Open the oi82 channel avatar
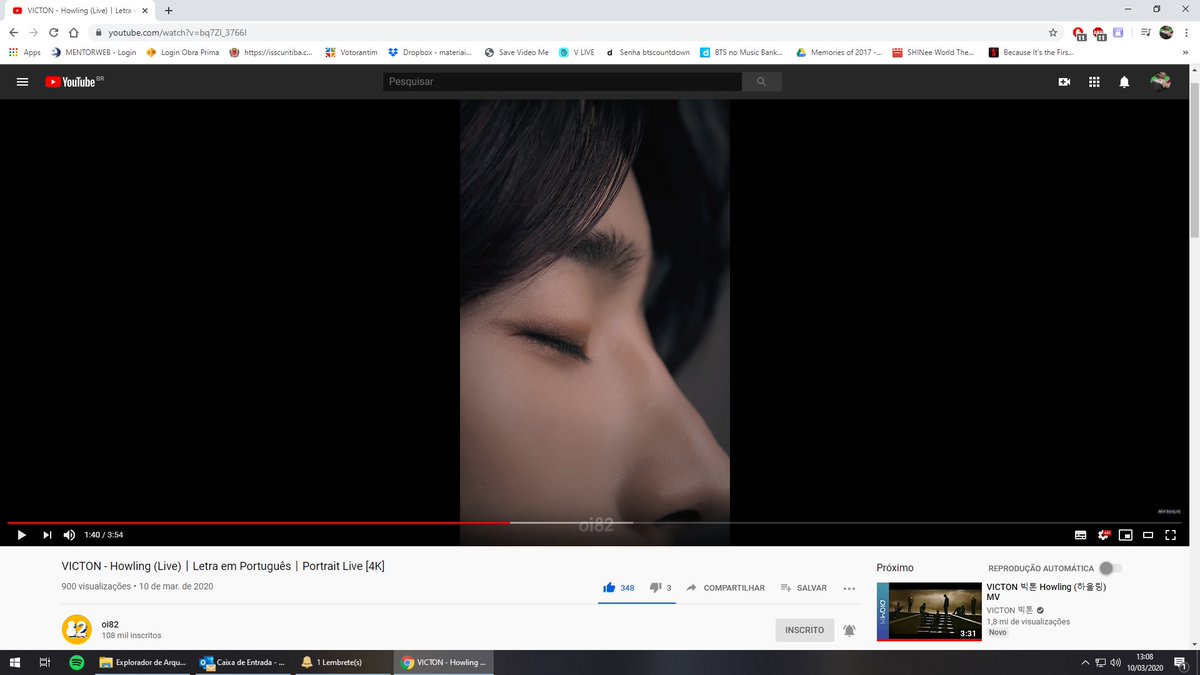Image resolution: width=1200 pixels, height=675 pixels. [77, 629]
